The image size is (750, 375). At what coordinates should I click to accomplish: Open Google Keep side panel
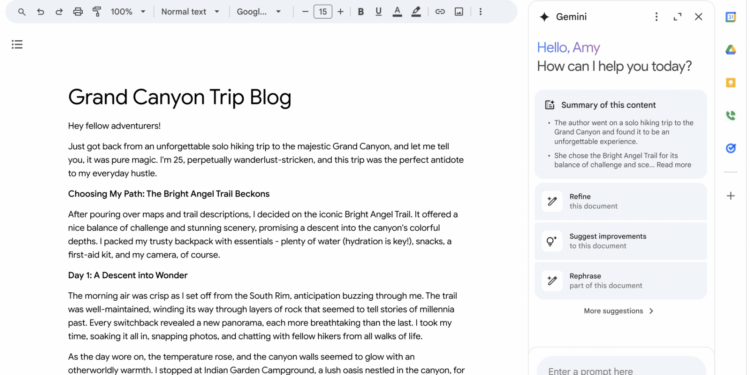pos(730,82)
